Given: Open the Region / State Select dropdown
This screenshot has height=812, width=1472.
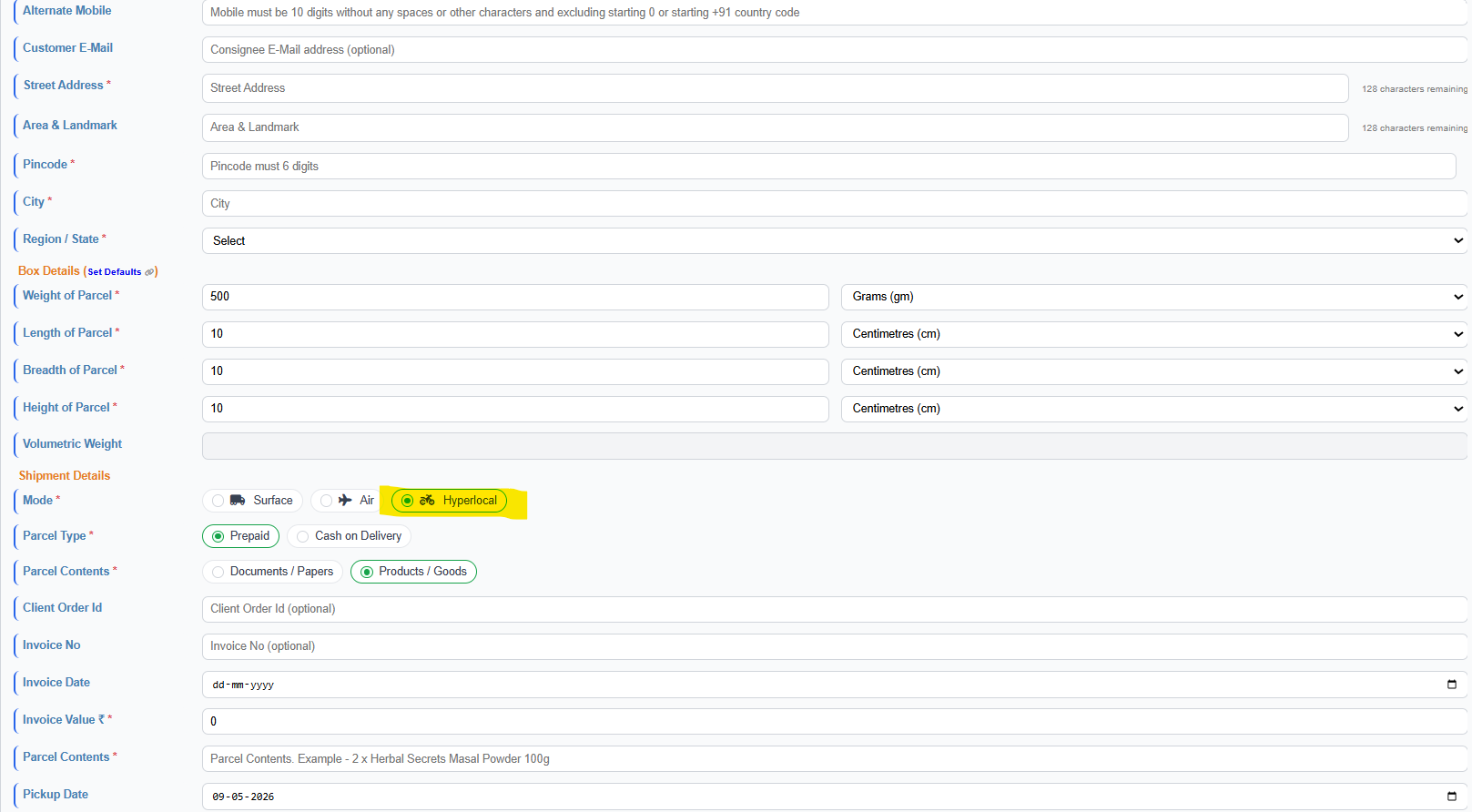Looking at the screenshot, I should click(835, 241).
